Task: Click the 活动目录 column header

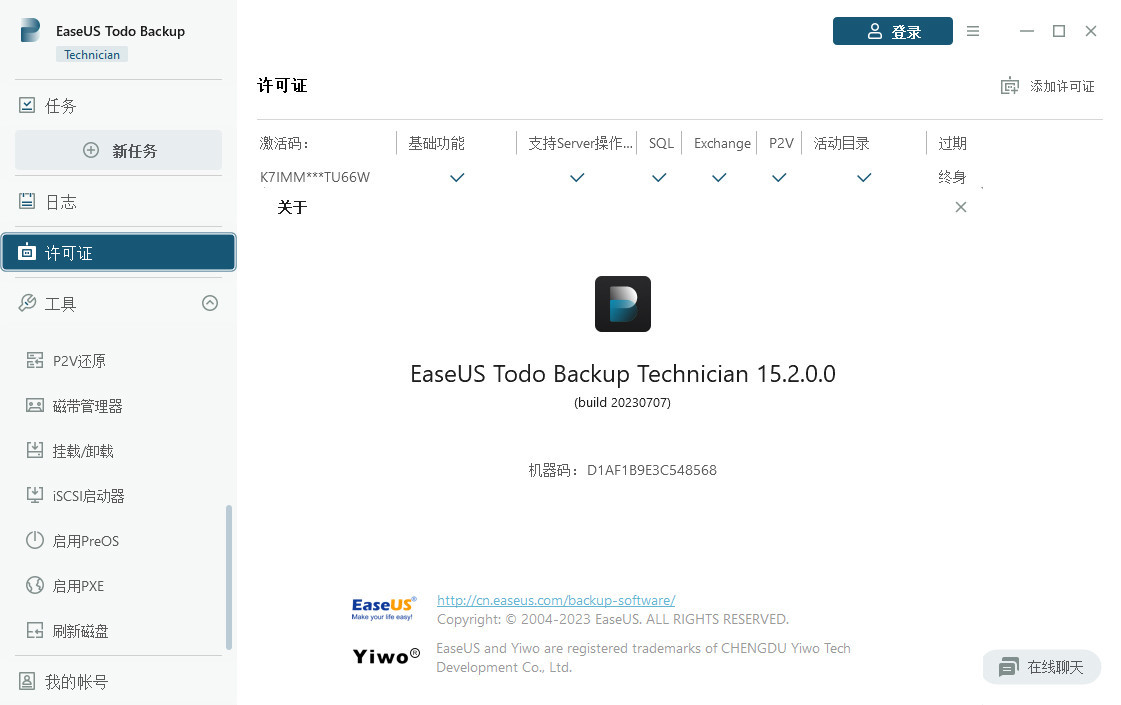Action: tap(841, 143)
